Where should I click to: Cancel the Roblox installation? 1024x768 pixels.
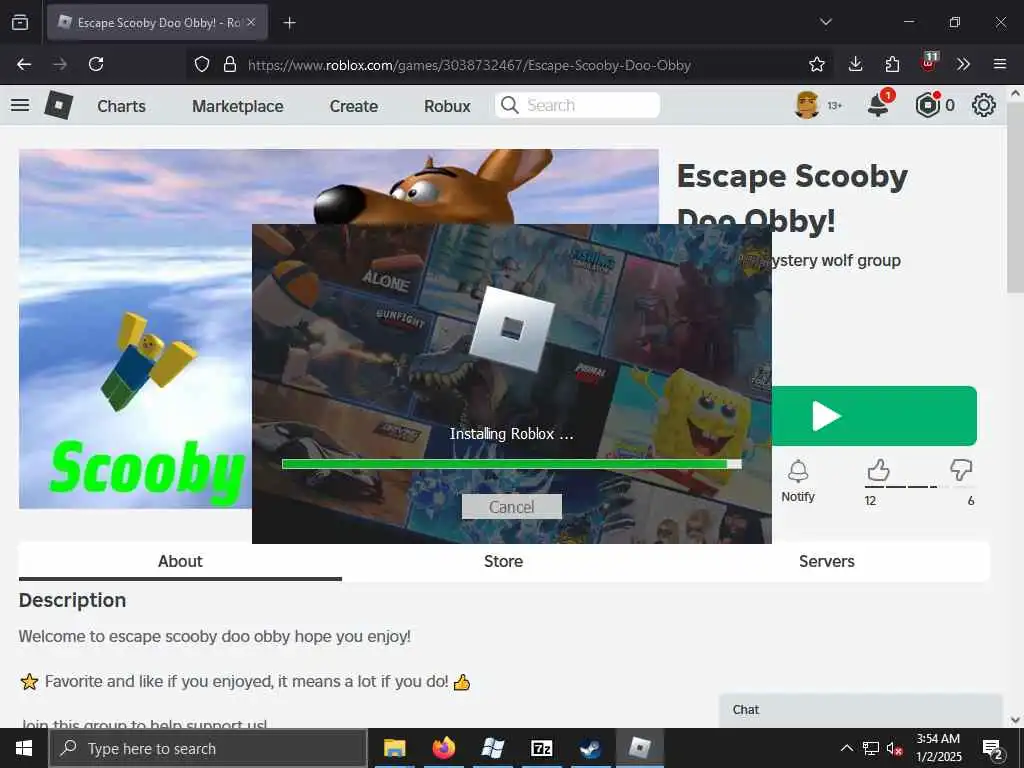(x=511, y=507)
